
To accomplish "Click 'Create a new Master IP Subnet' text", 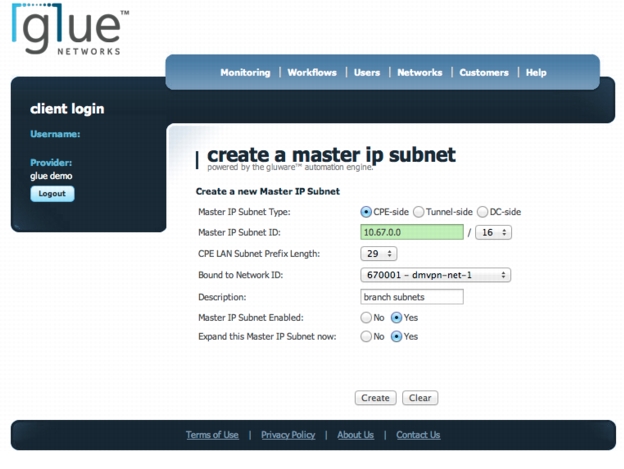I will click(x=267, y=191).
